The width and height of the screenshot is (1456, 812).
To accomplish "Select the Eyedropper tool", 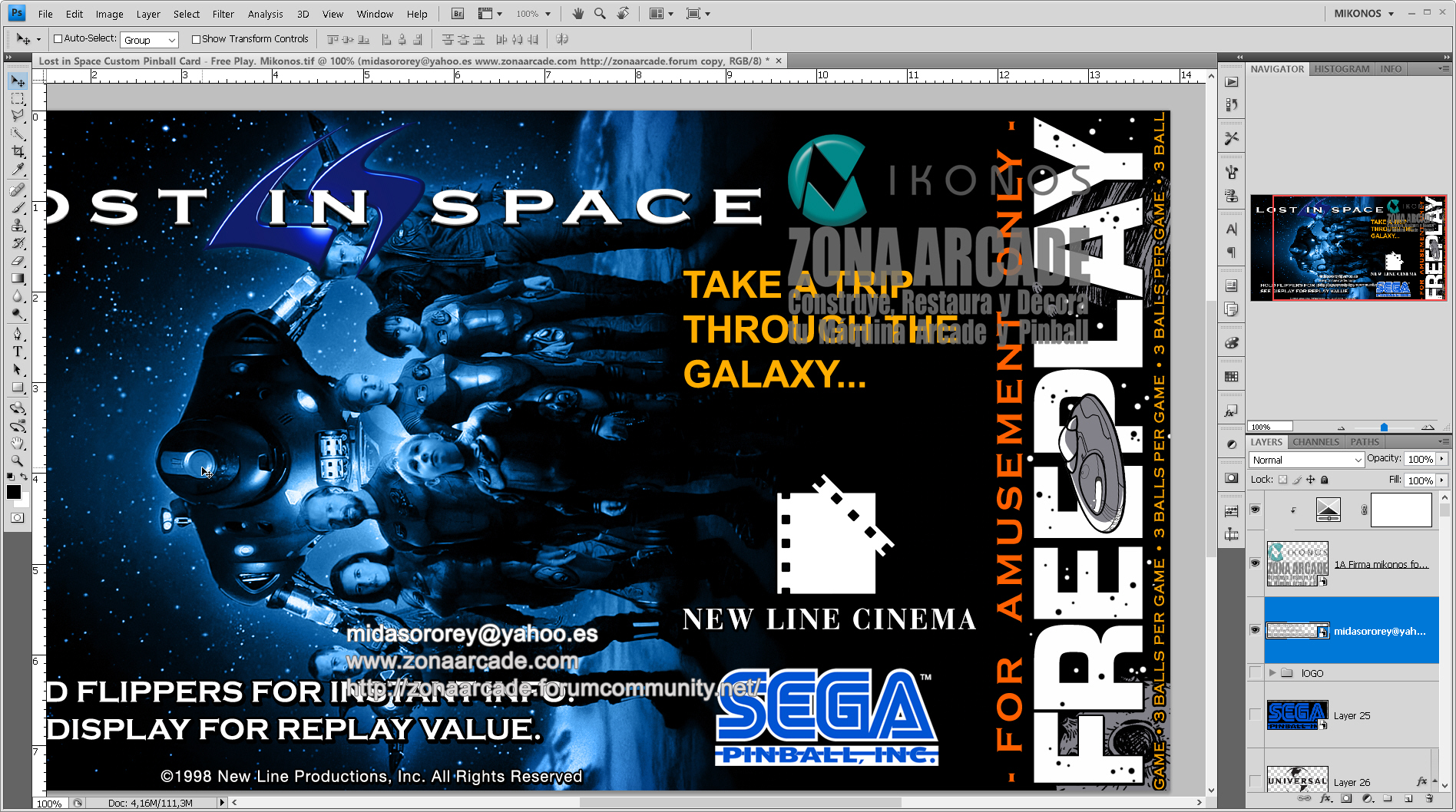I will 18,170.
